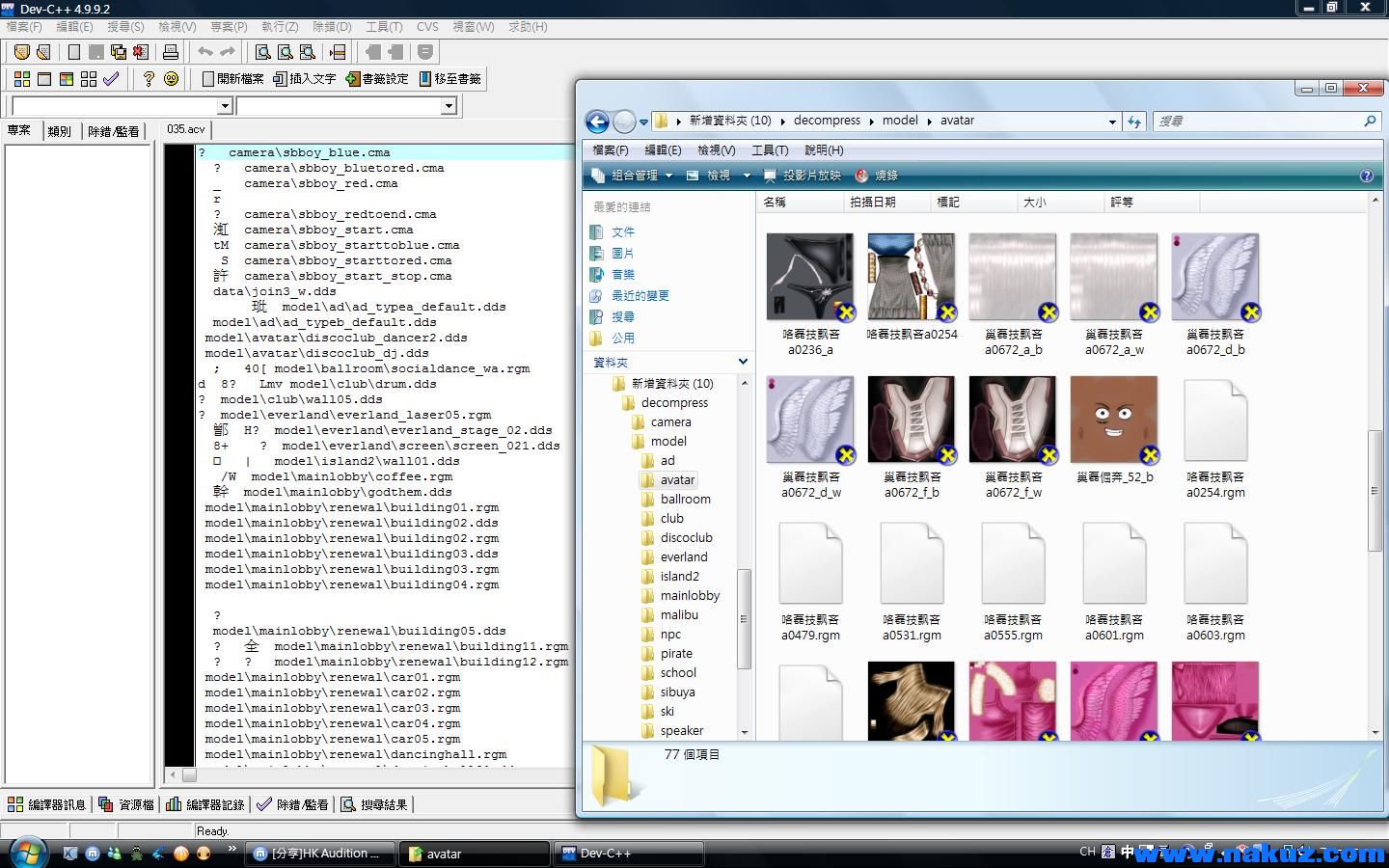Click the Close file red X icon
Screen dimensions: 1389x868
(141, 52)
